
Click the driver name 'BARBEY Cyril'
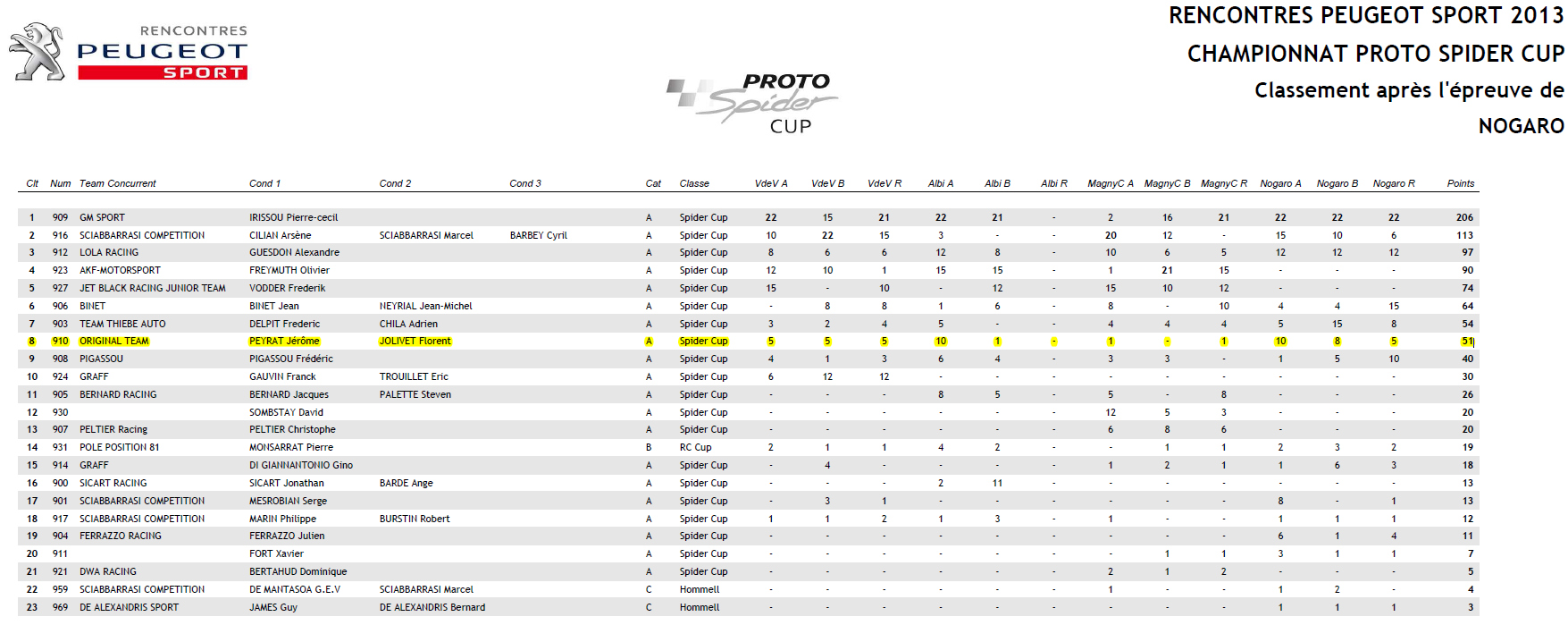538,235
